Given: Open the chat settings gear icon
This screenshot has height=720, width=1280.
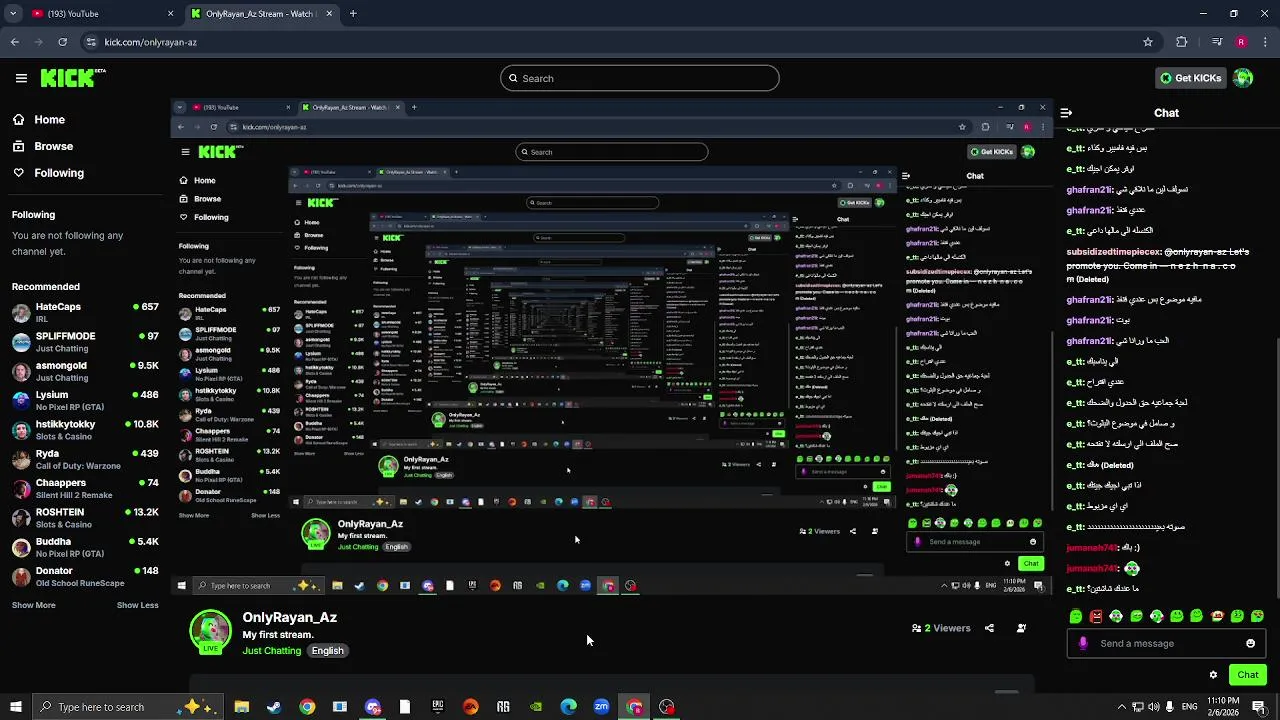Looking at the screenshot, I should [1213, 675].
